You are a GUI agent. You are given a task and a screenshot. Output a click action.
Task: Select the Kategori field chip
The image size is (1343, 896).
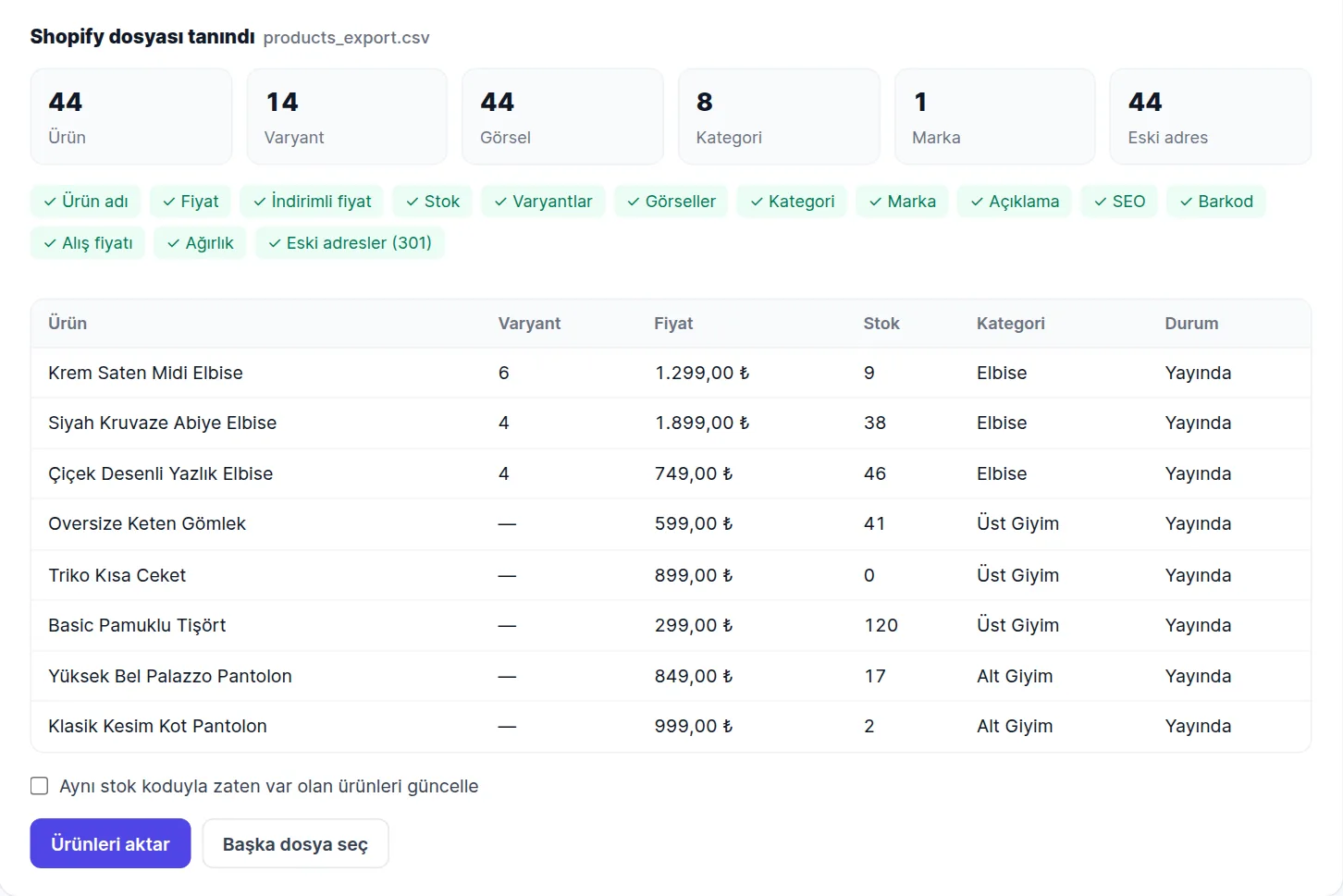[x=793, y=202]
